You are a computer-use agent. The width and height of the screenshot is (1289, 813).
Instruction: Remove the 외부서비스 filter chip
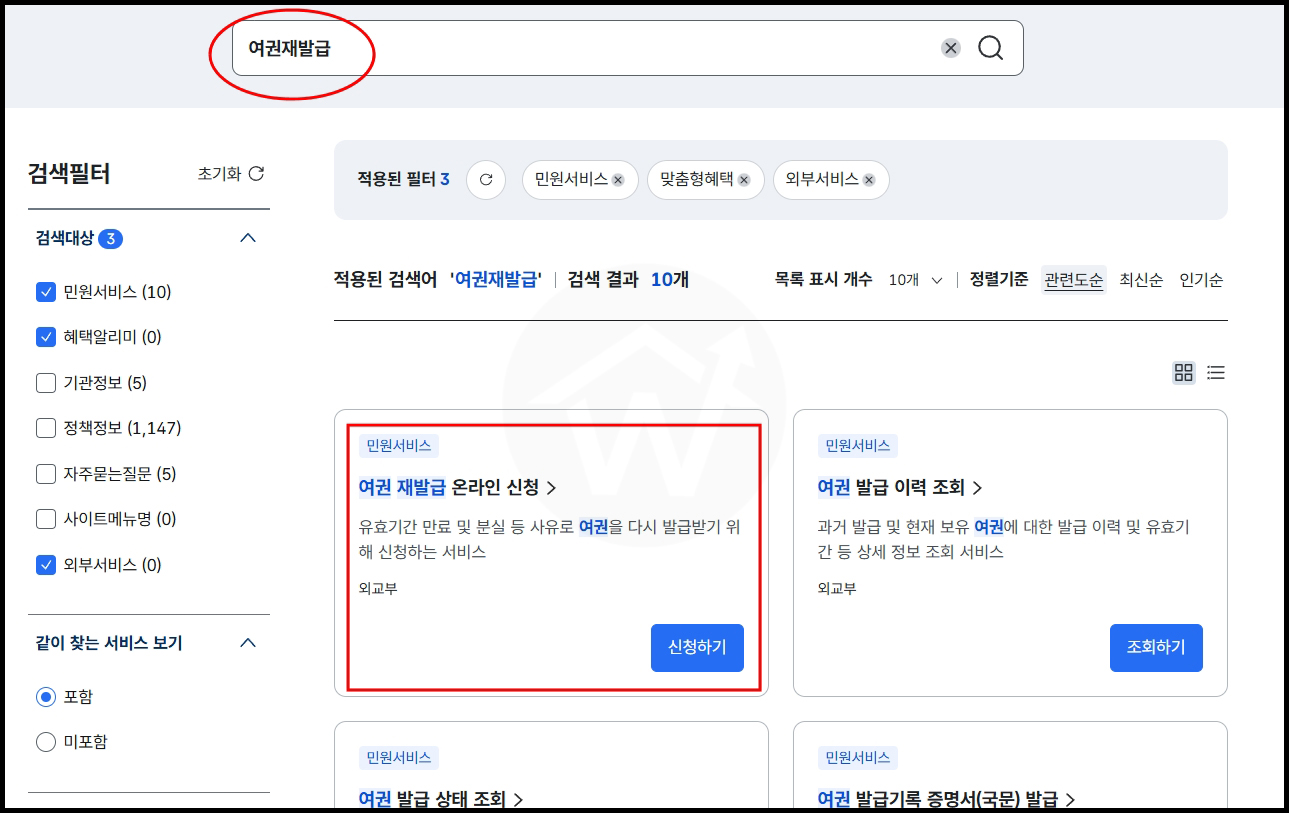click(x=869, y=180)
